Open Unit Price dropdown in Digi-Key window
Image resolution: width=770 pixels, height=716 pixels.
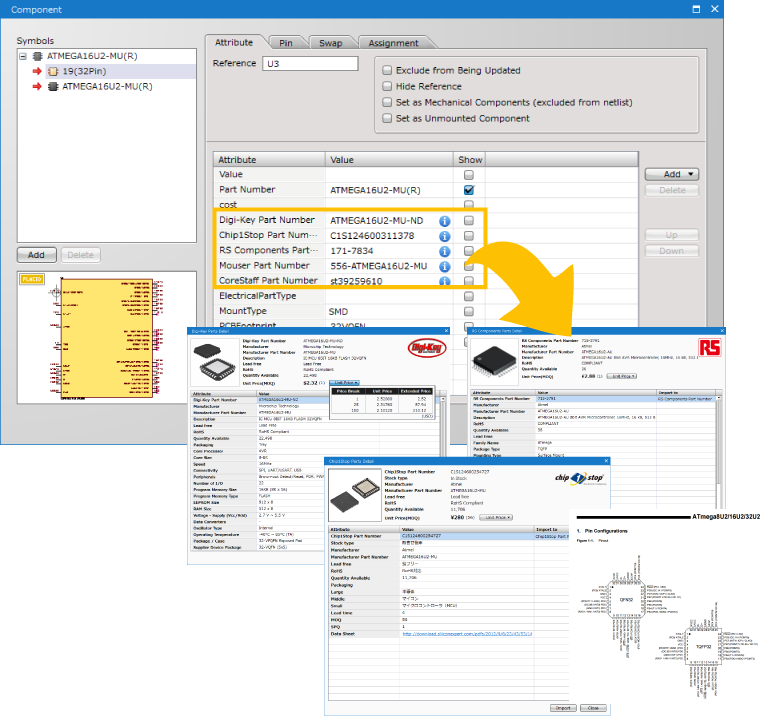pos(345,383)
